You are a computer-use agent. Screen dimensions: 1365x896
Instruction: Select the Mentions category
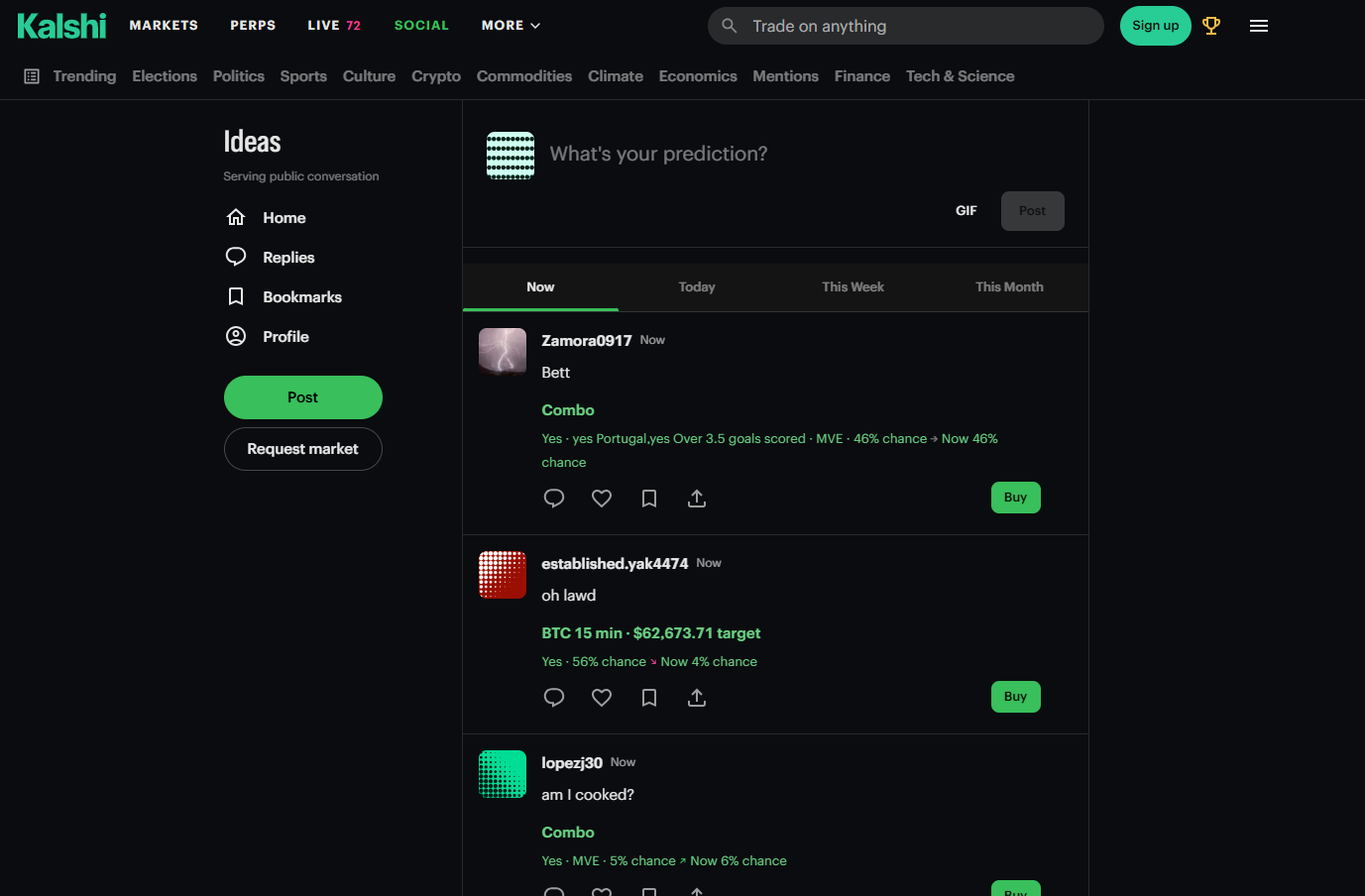[785, 76]
